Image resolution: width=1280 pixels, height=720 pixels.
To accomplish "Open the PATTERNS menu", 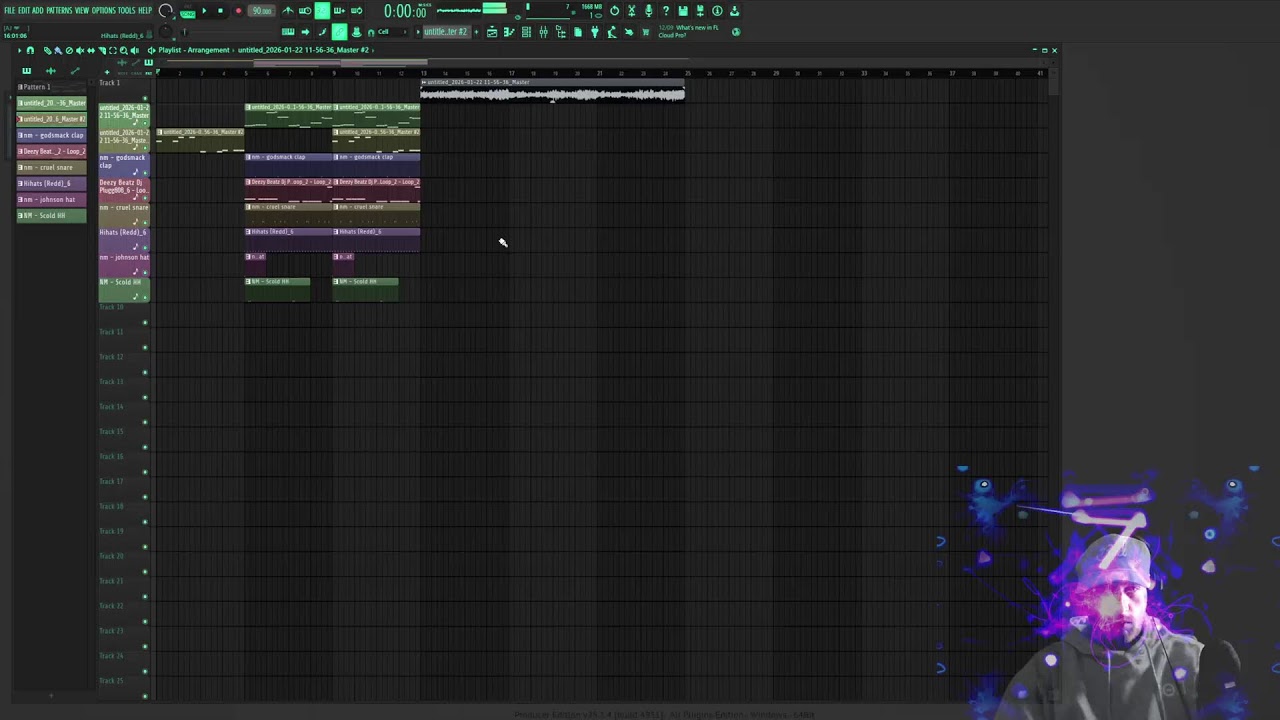I will [59, 11].
